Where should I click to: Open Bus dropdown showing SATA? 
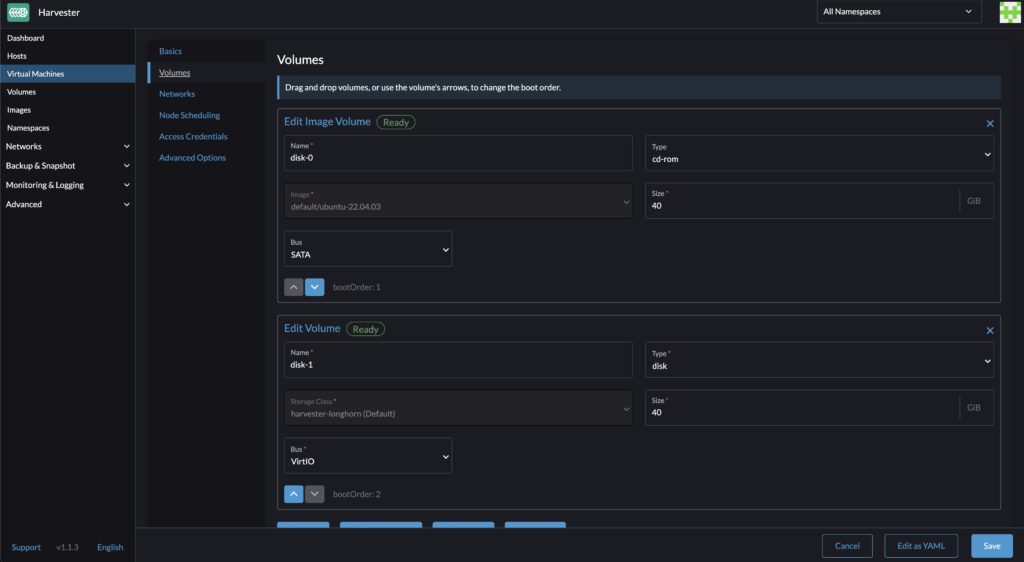click(x=368, y=249)
